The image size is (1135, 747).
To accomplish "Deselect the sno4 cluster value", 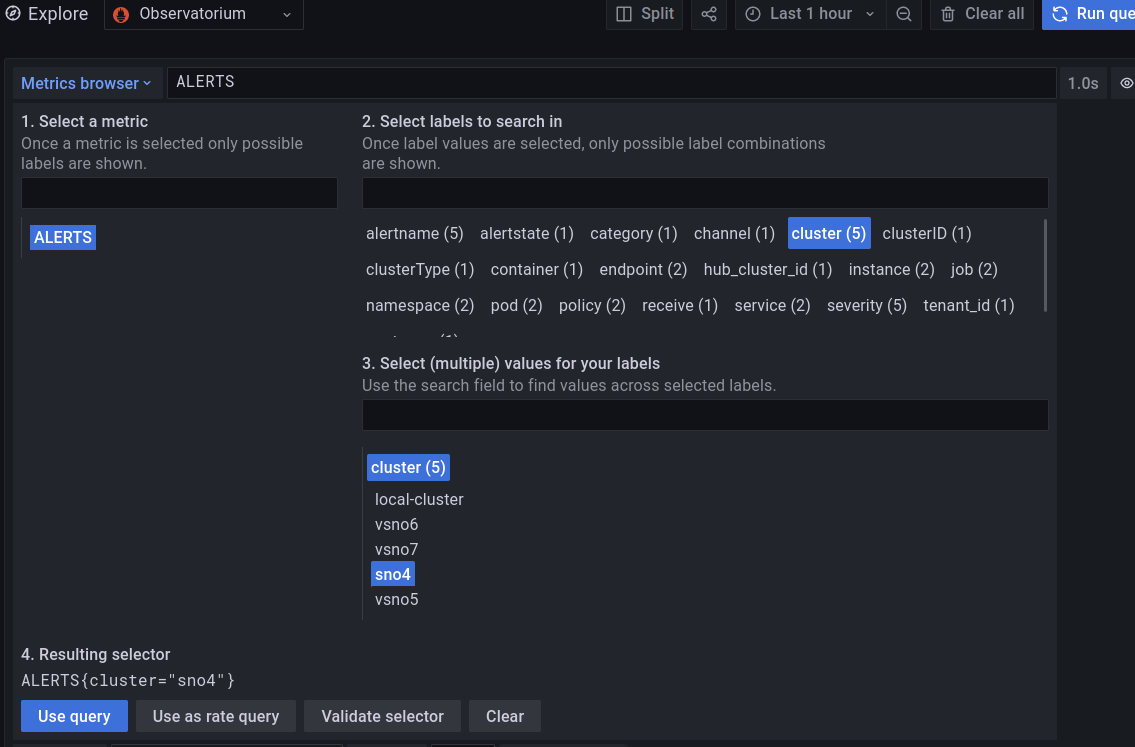I will pos(392,574).
